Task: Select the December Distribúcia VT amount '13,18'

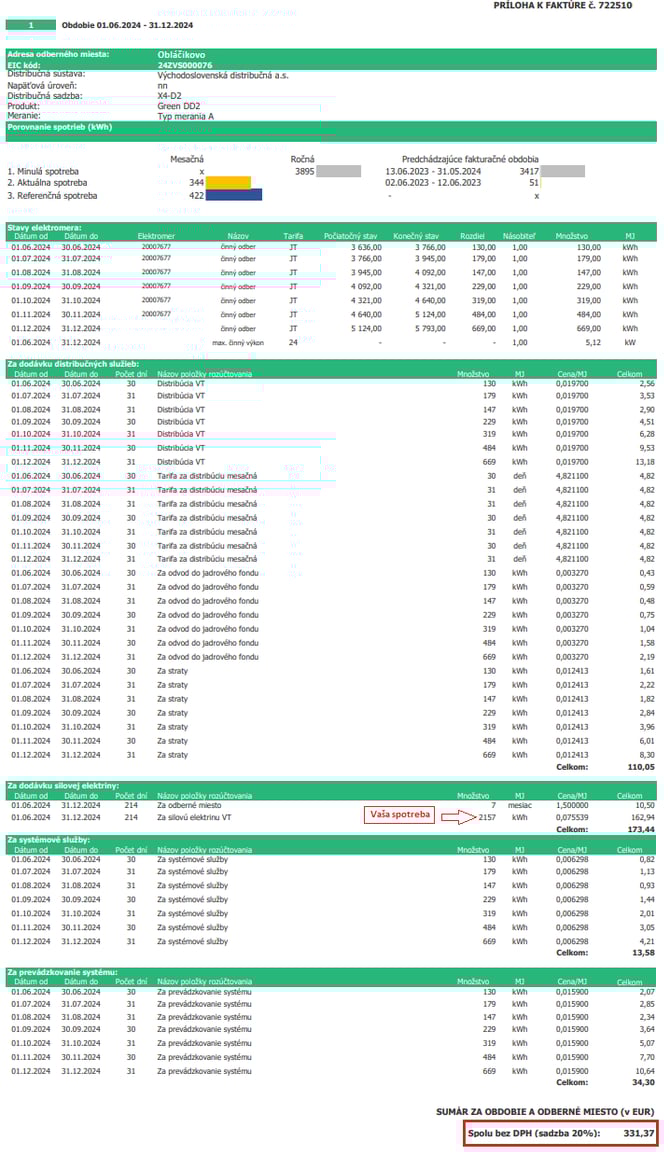Action: [x=645, y=462]
